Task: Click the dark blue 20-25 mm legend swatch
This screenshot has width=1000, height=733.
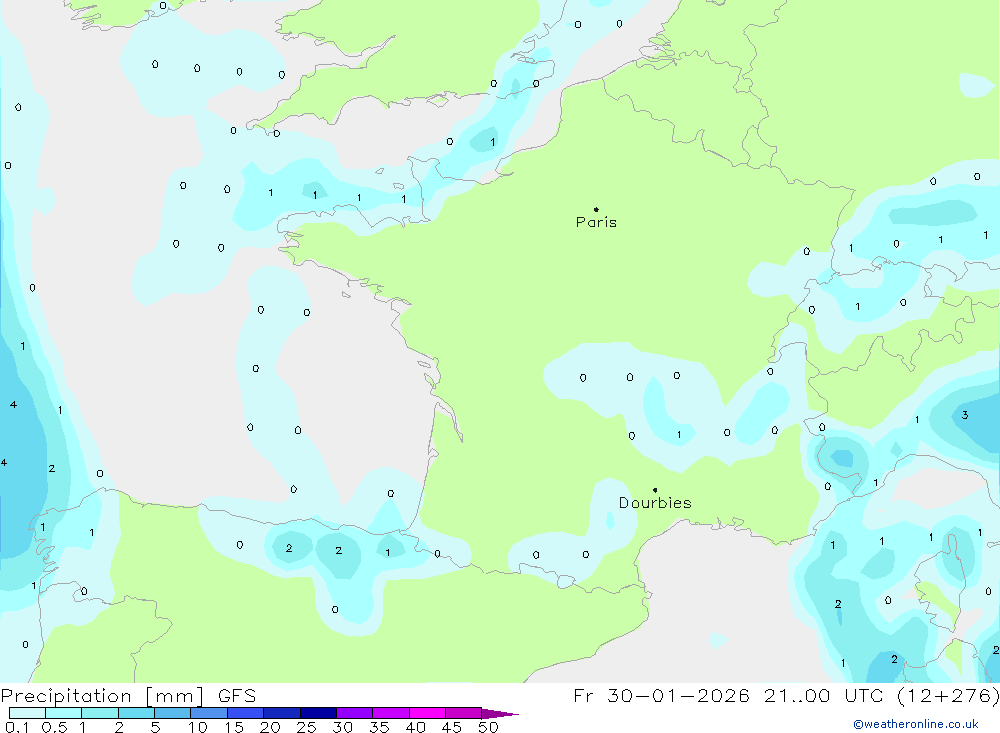Action: 282,713
